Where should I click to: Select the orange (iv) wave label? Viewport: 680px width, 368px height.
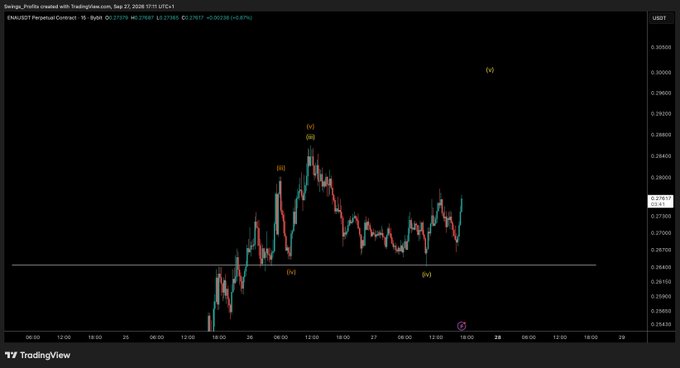(291, 272)
